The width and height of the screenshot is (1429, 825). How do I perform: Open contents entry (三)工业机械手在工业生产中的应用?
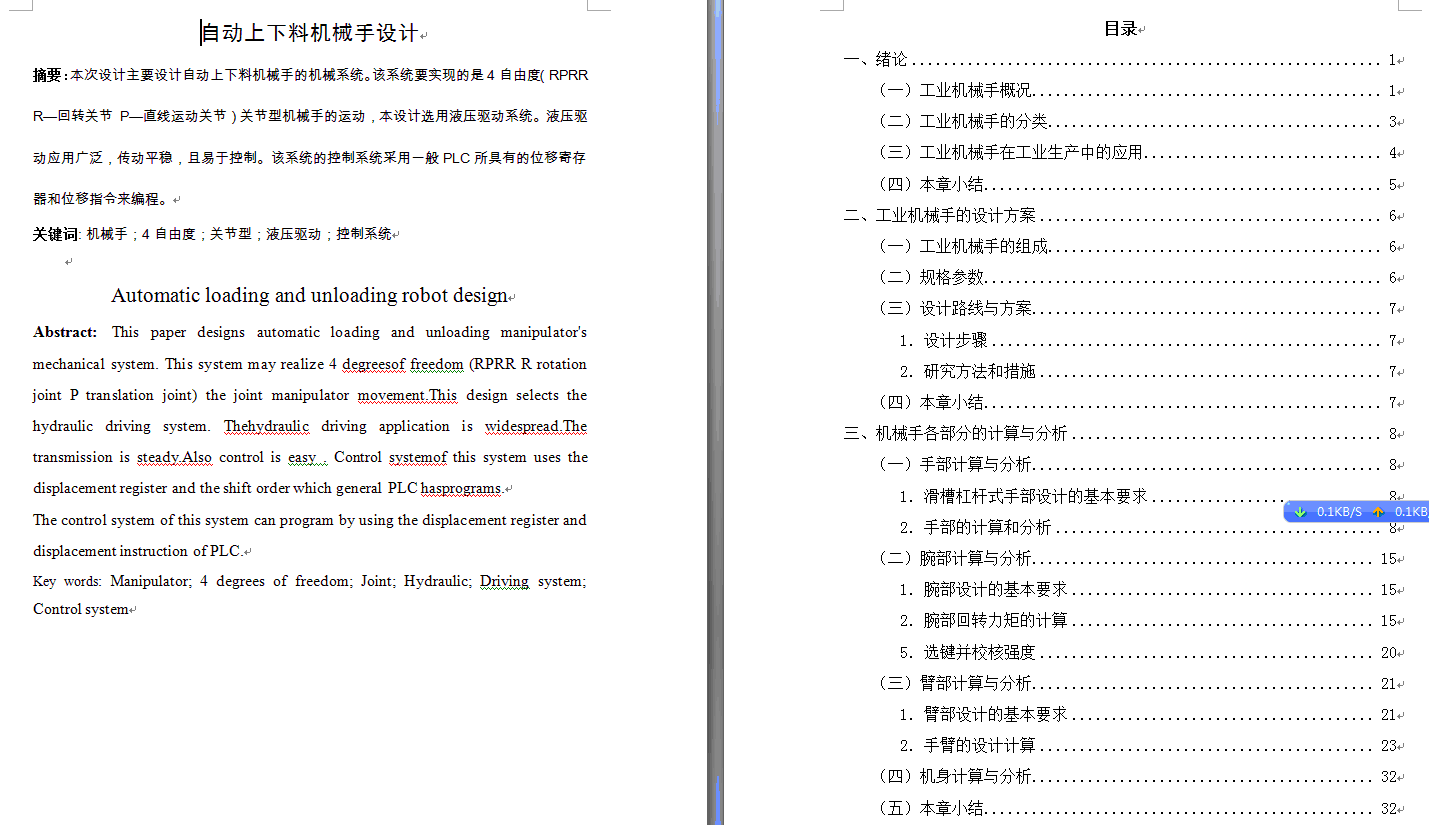(x=1137, y=153)
